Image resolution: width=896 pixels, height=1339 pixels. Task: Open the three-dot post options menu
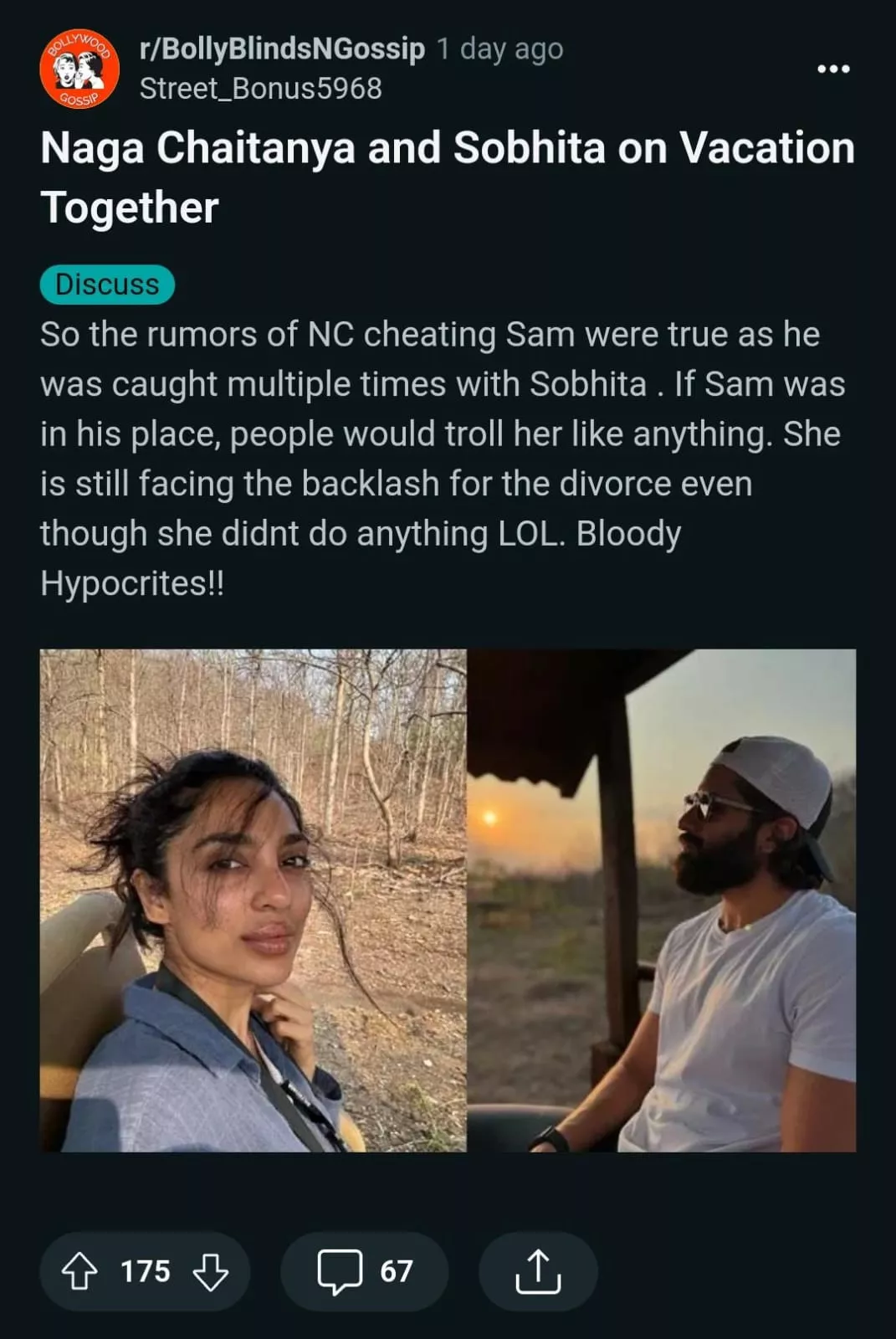tap(833, 69)
